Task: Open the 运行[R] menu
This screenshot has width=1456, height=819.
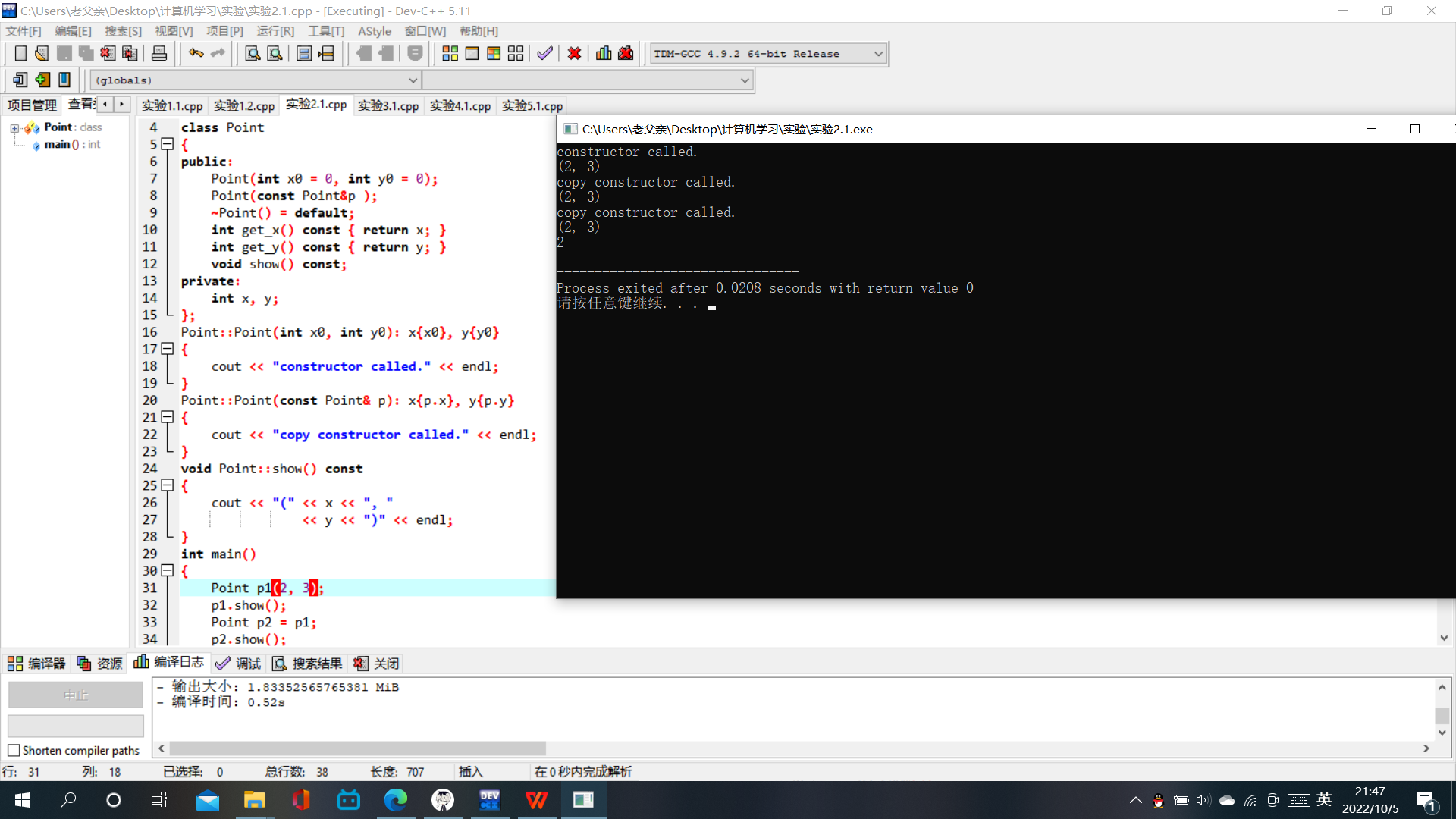Action: tap(275, 31)
